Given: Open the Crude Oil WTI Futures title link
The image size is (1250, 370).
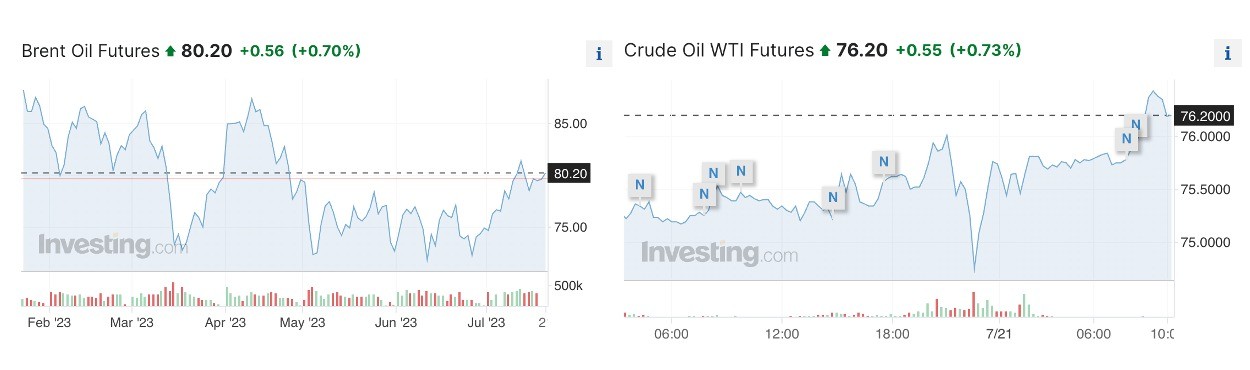Looking at the screenshot, I should point(719,51).
